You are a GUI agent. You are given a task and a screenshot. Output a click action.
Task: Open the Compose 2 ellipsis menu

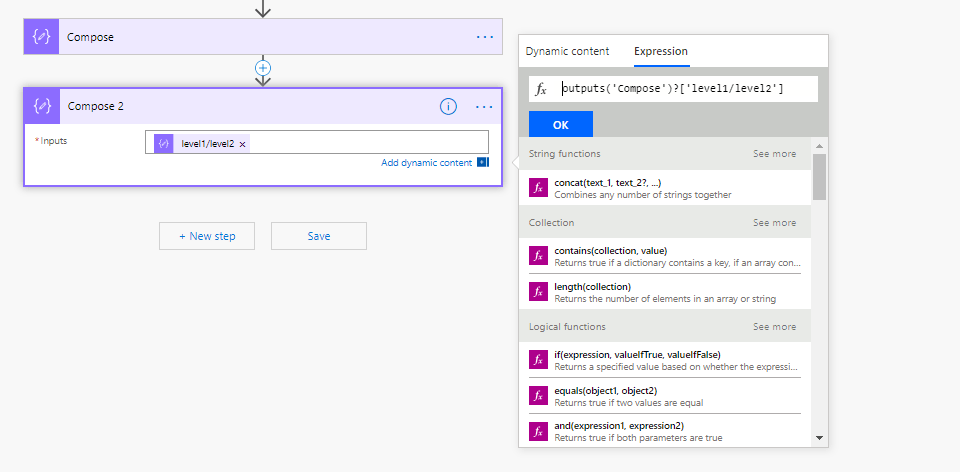coord(484,107)
